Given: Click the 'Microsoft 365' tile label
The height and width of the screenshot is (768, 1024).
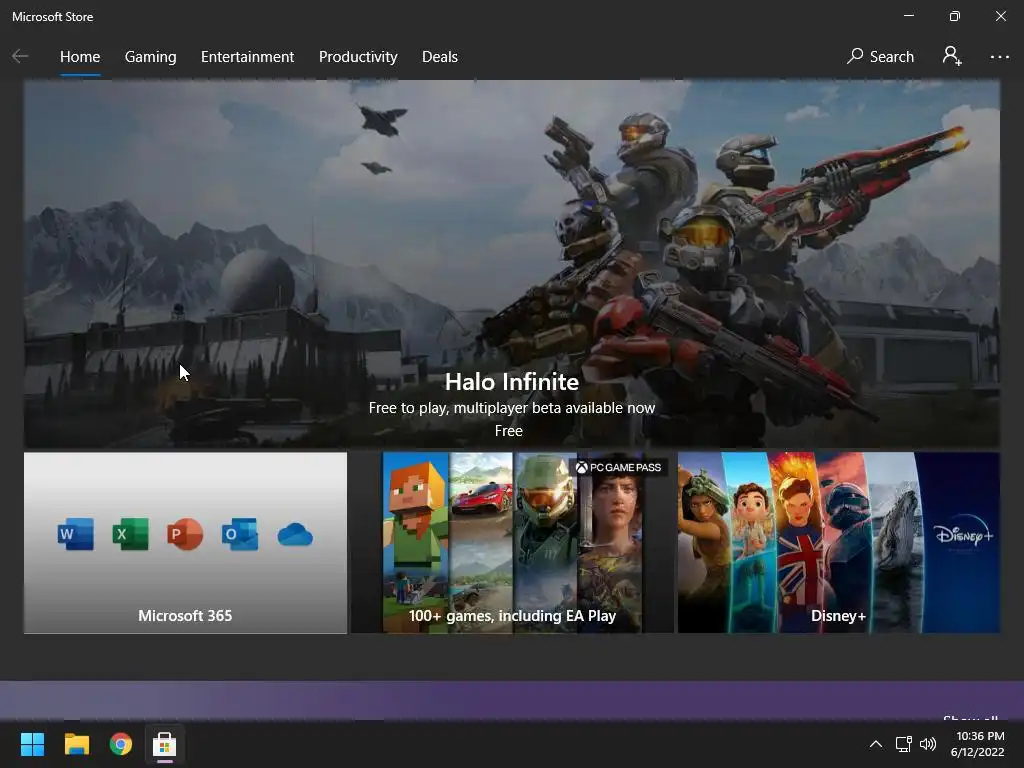Looking at the screenshot, I should point(185,616).
